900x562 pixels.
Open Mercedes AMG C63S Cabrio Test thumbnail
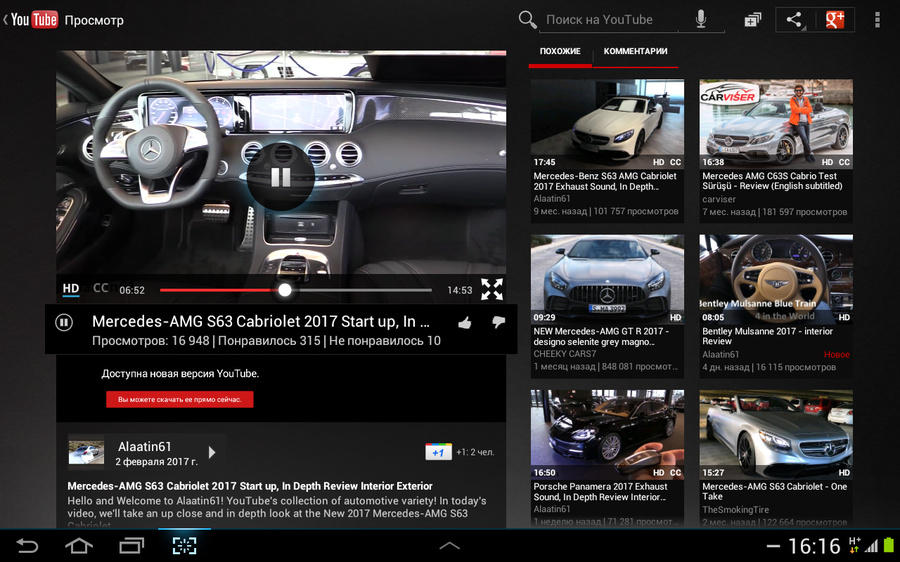tap(776, 123)
